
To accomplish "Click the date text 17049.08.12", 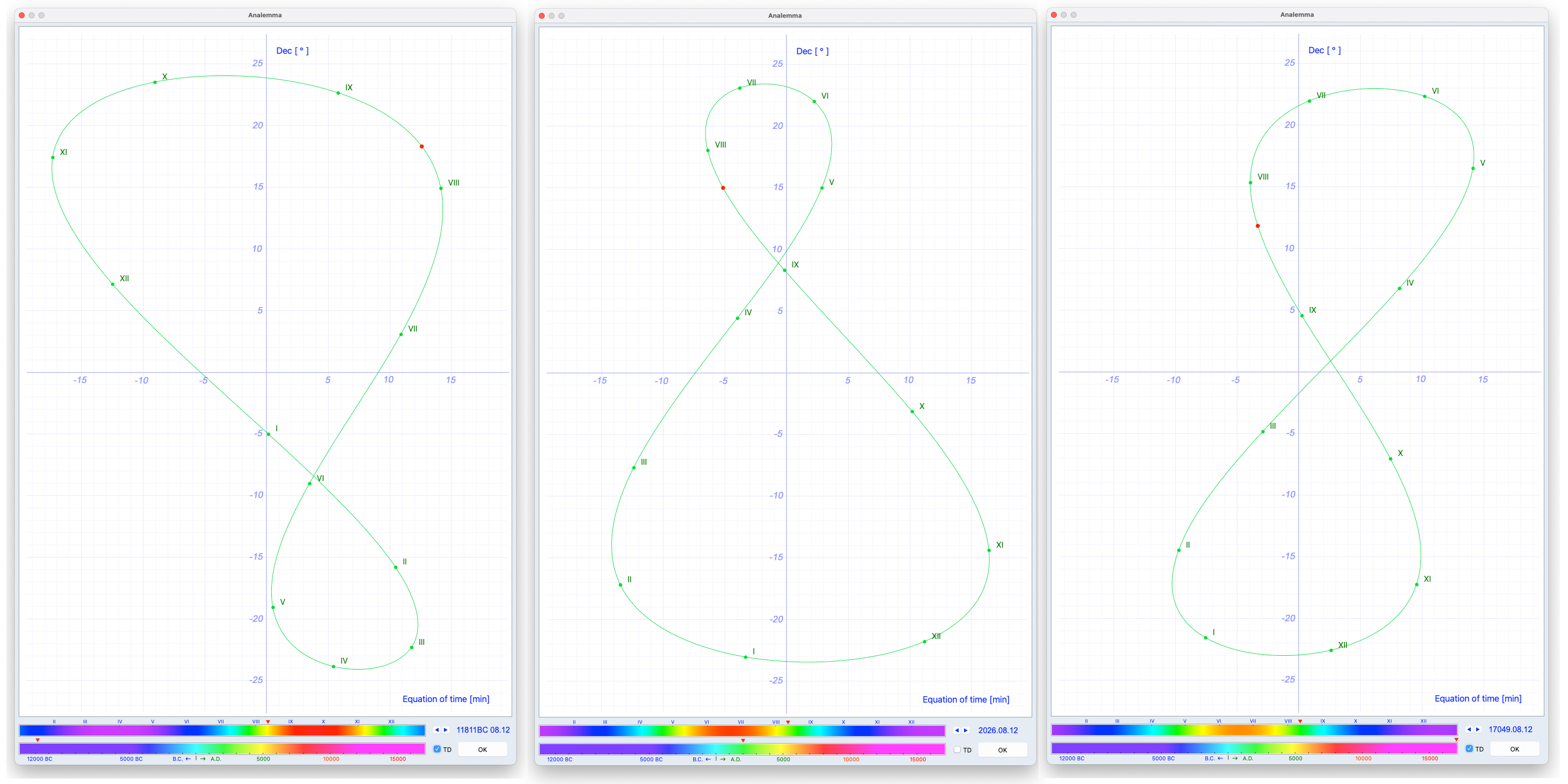I will [x=1510, y=729].
